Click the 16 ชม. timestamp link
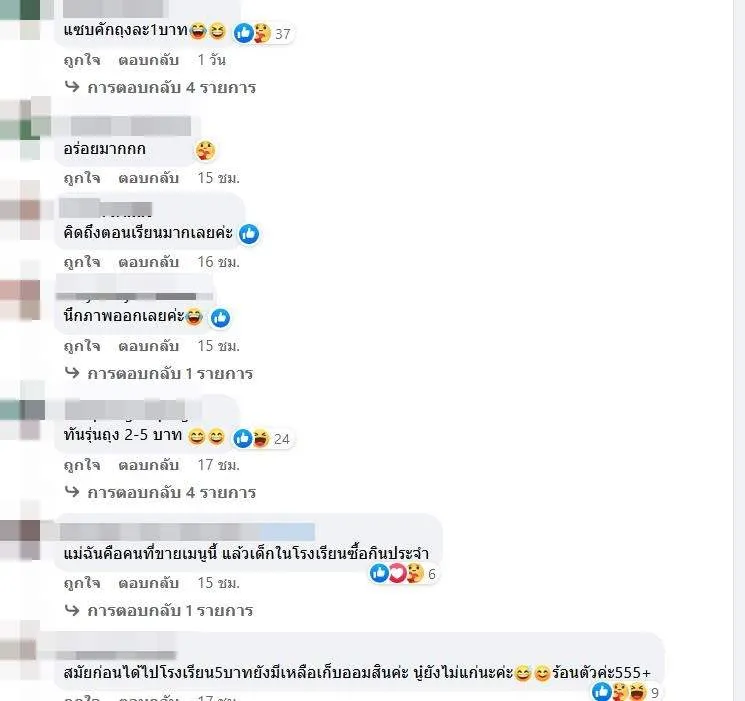745x701 pixels. pos(219,262)
